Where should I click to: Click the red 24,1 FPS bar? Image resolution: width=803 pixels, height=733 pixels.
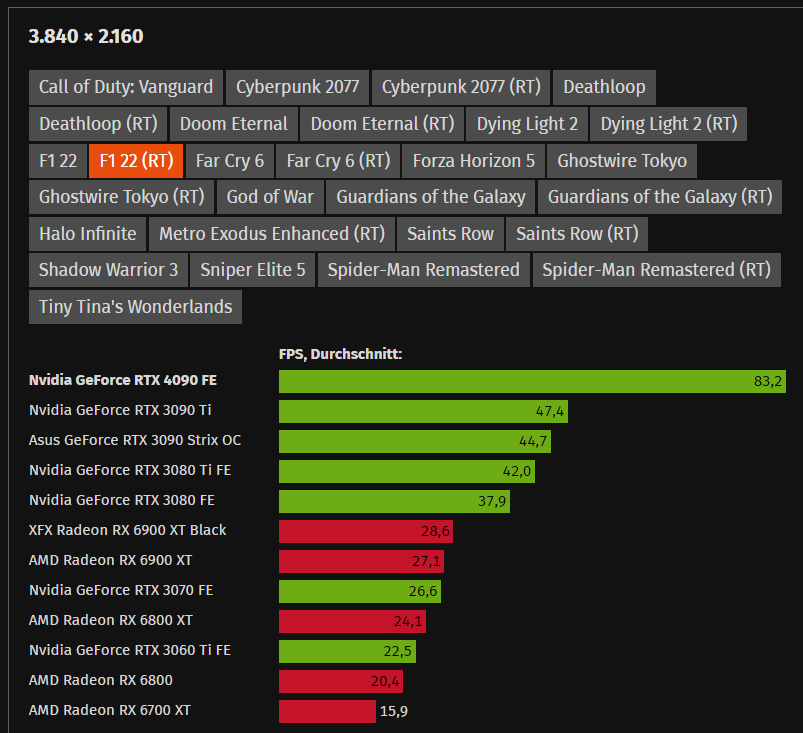click(x=352, y=621)
